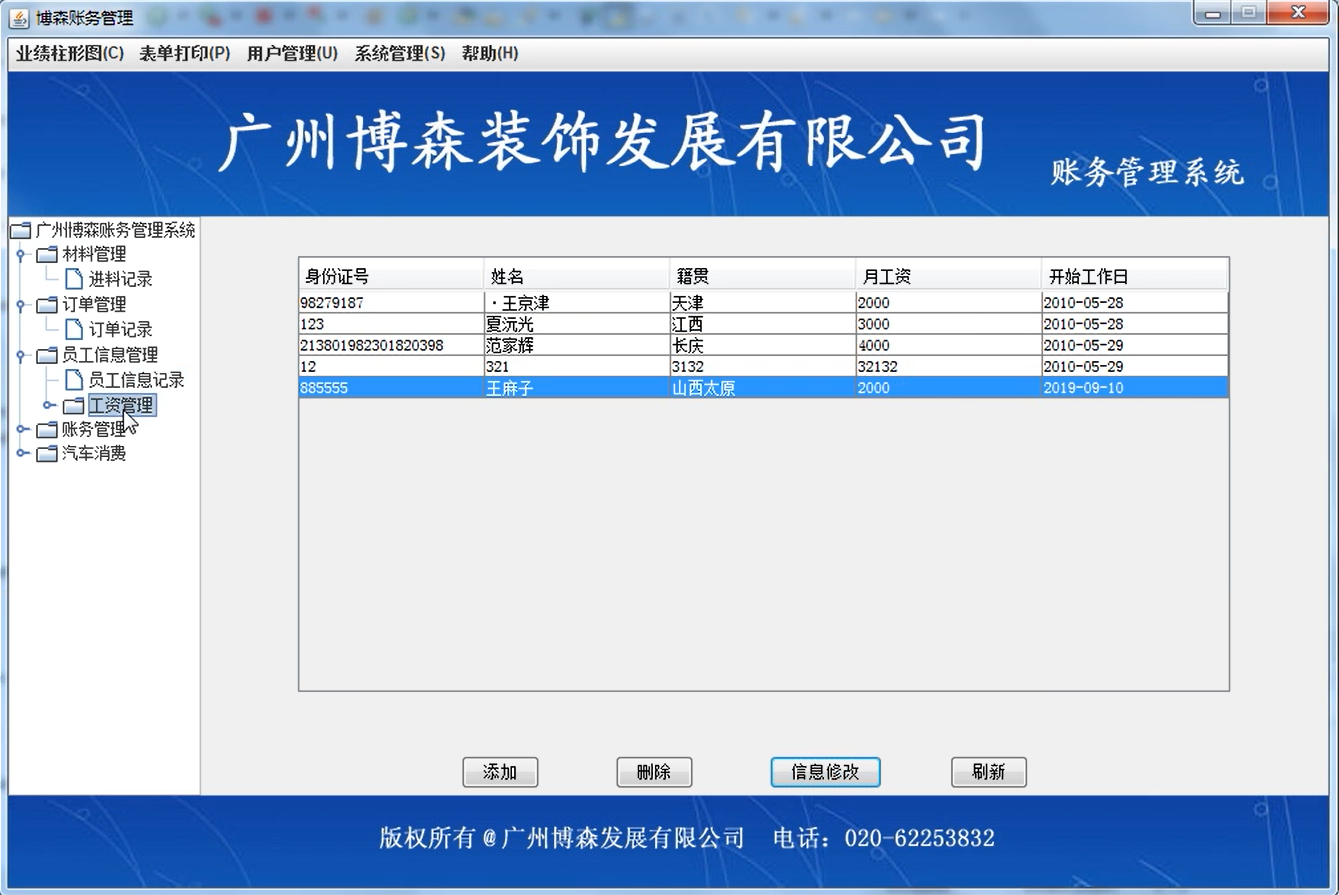Click the name cell 王麻子

click(577, 388)
